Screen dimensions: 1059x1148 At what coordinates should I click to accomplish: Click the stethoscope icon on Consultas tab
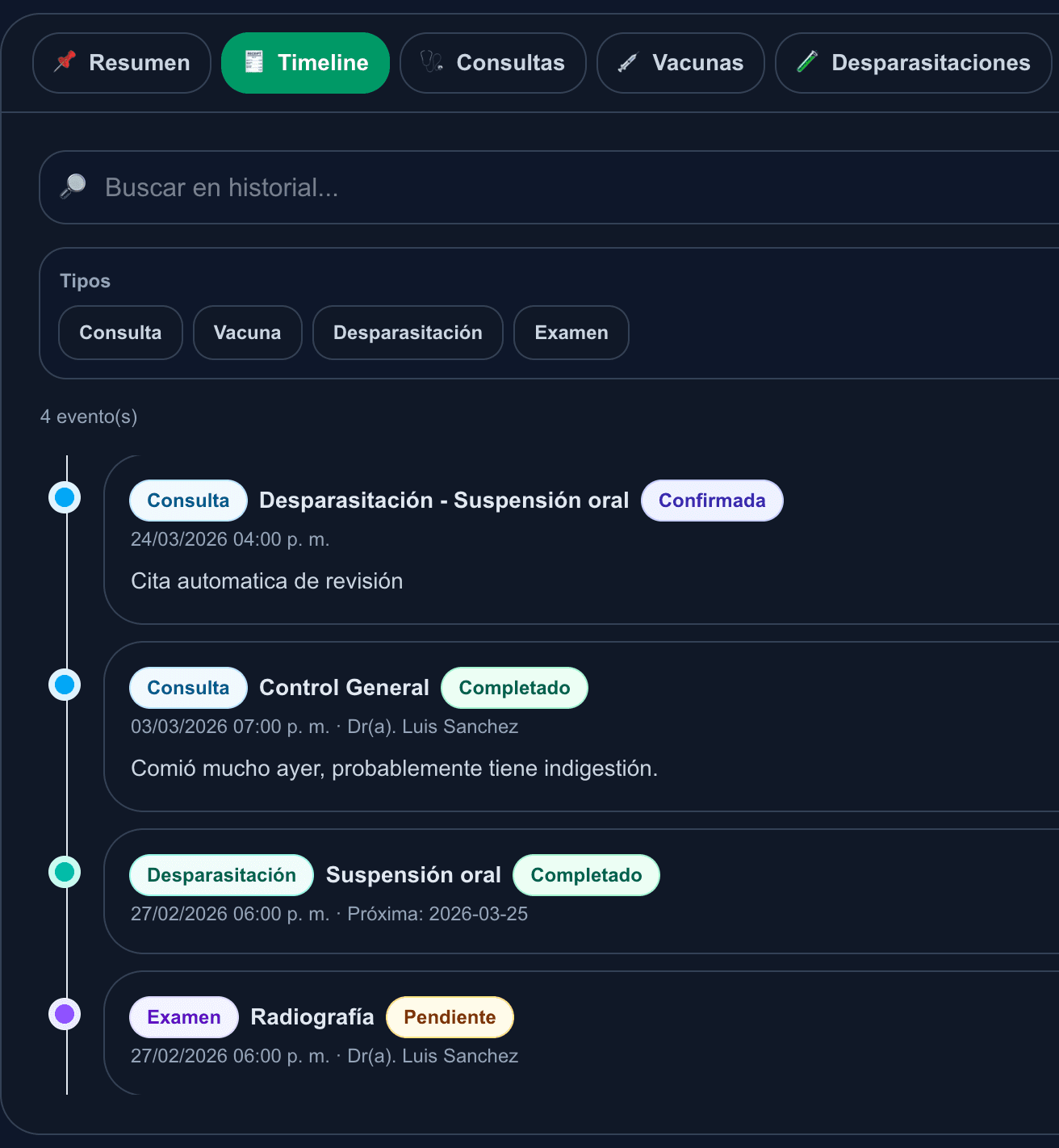432,62
